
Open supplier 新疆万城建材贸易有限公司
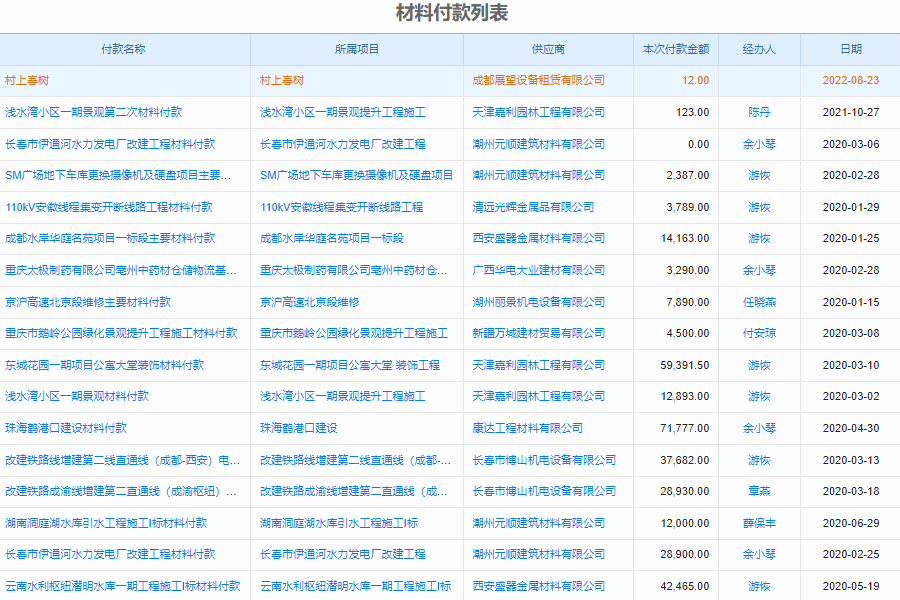click(x=538, y=333)
